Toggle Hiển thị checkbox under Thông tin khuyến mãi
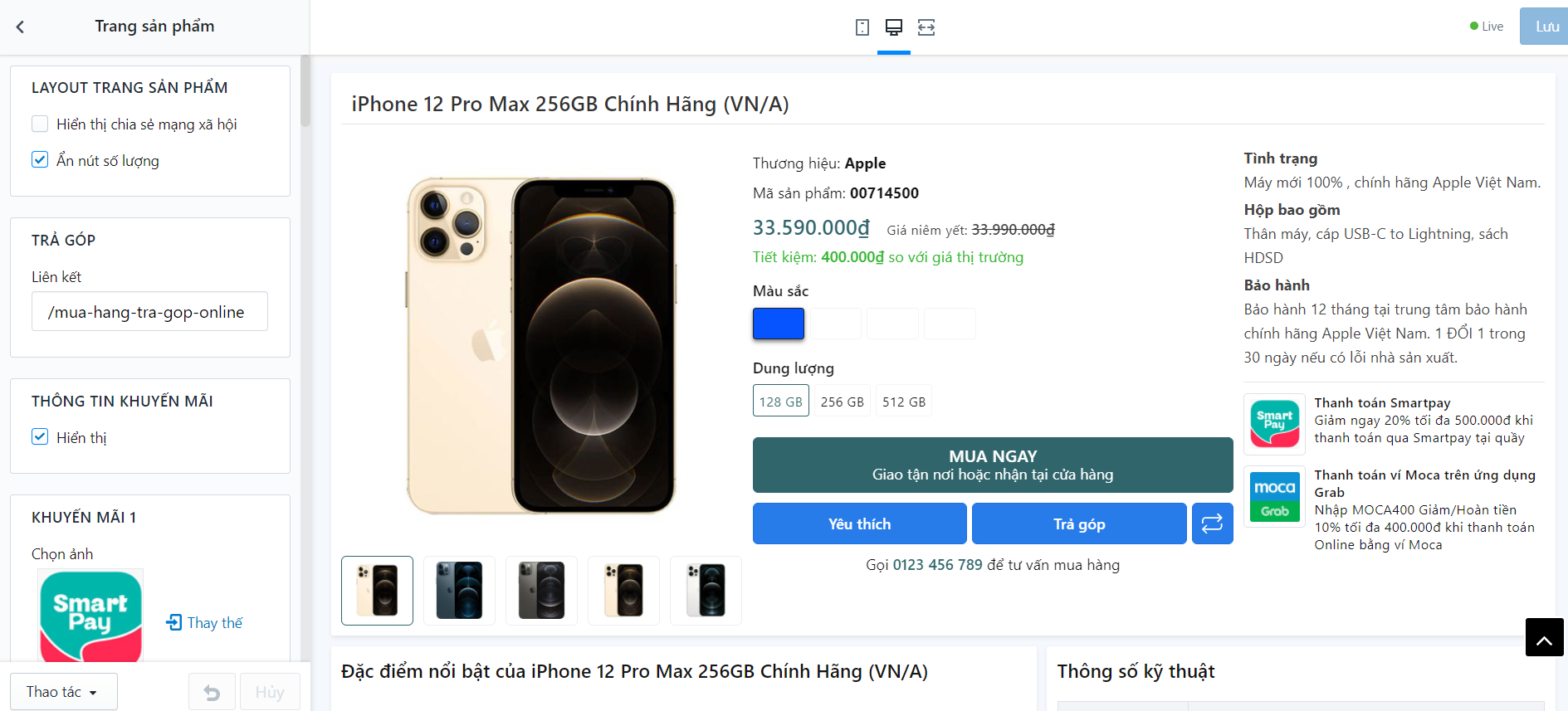1568x711 pixels. click(x=40, y=437)
